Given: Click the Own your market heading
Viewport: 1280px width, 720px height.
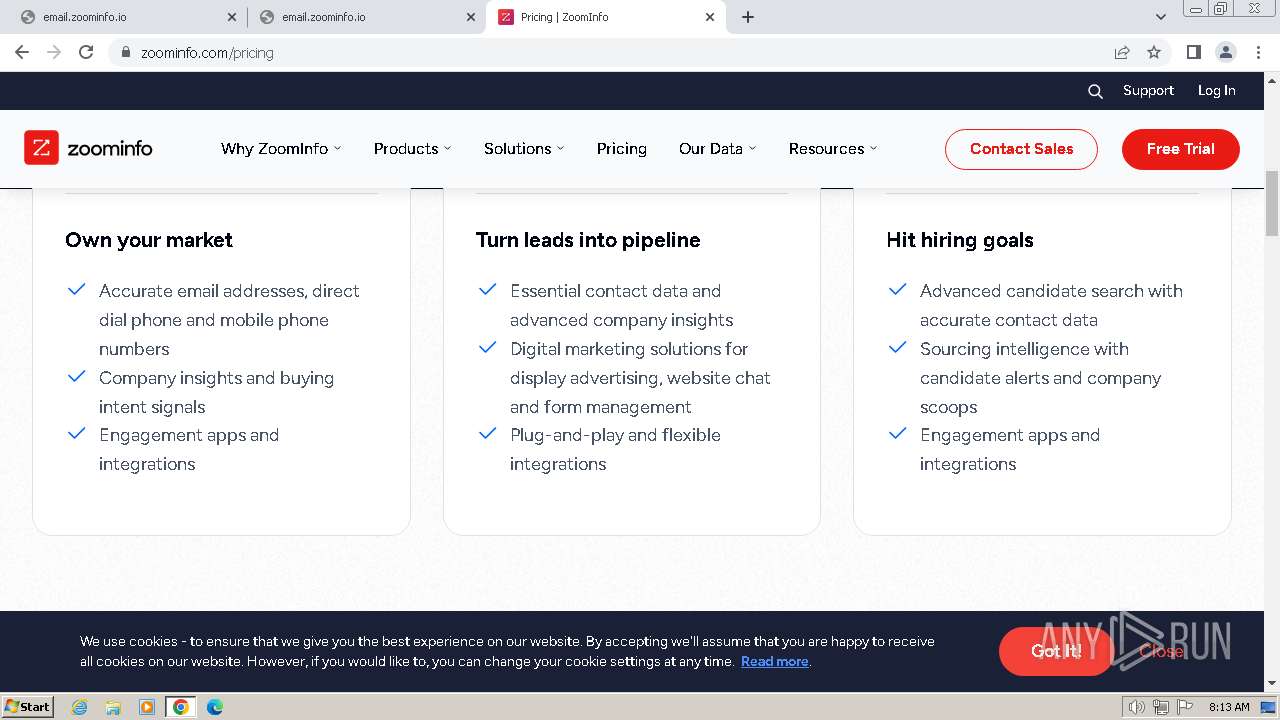Looking at the screenshot, I should click(149, 240).
